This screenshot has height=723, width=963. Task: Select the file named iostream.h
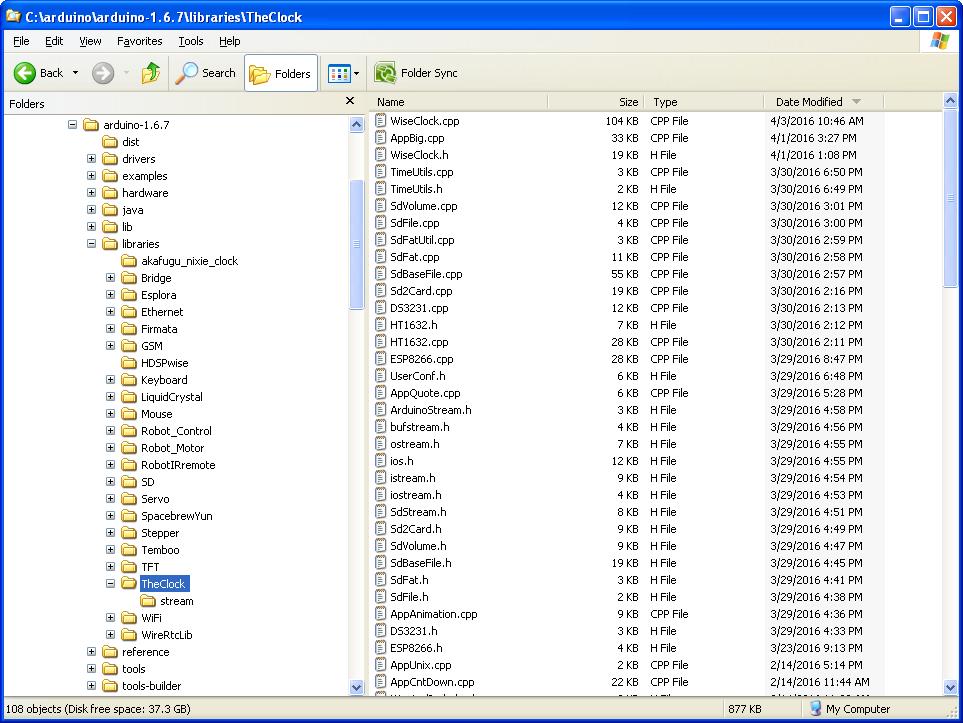tap(416, 495)
